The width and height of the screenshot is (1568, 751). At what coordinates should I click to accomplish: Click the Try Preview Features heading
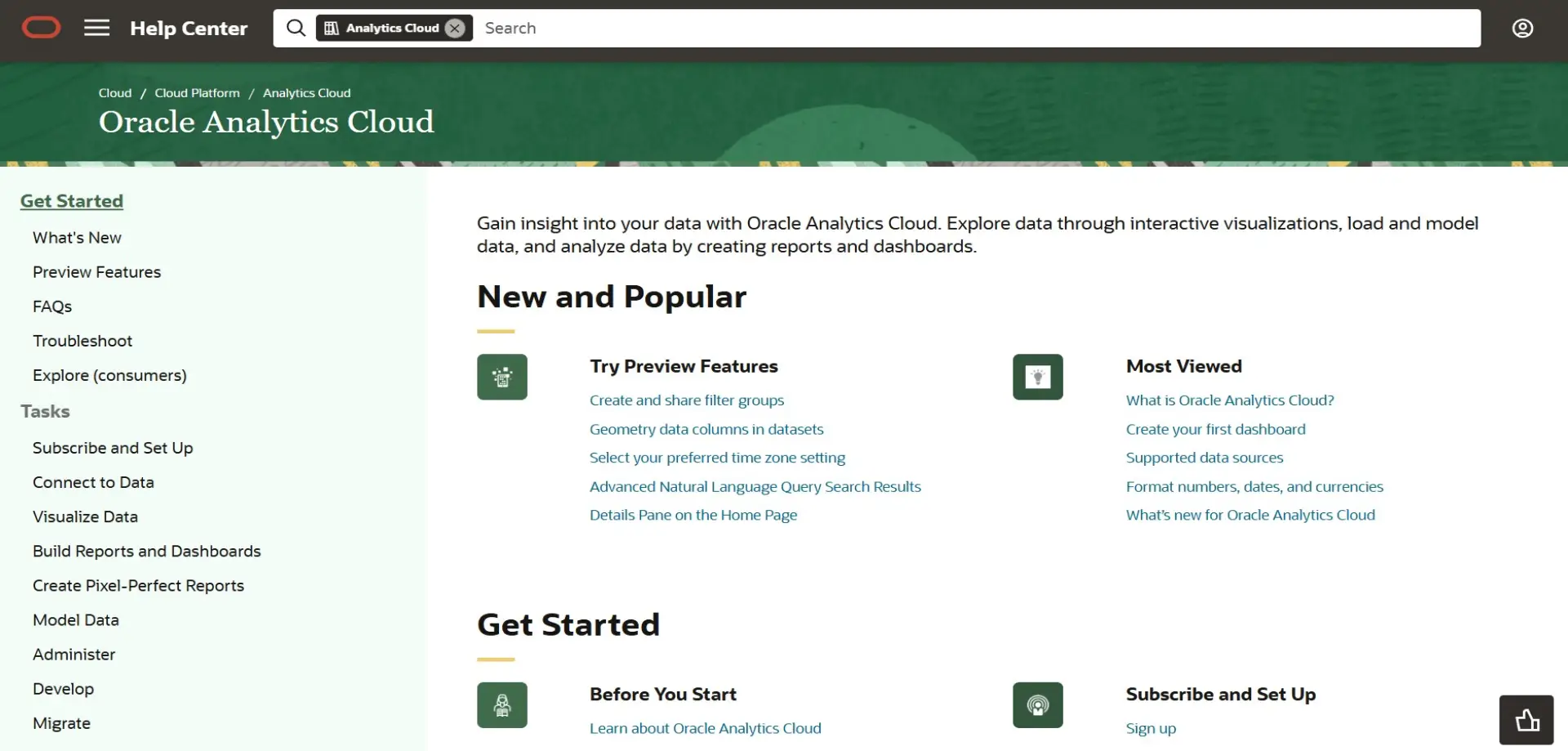(684, 366)
